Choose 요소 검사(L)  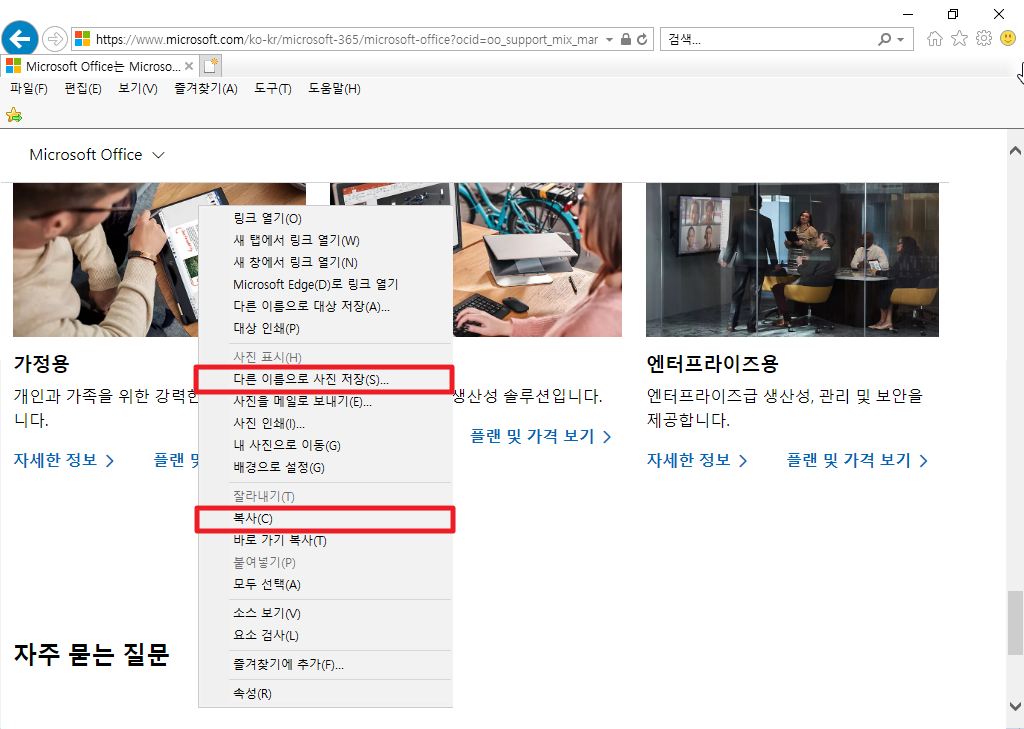325,636
